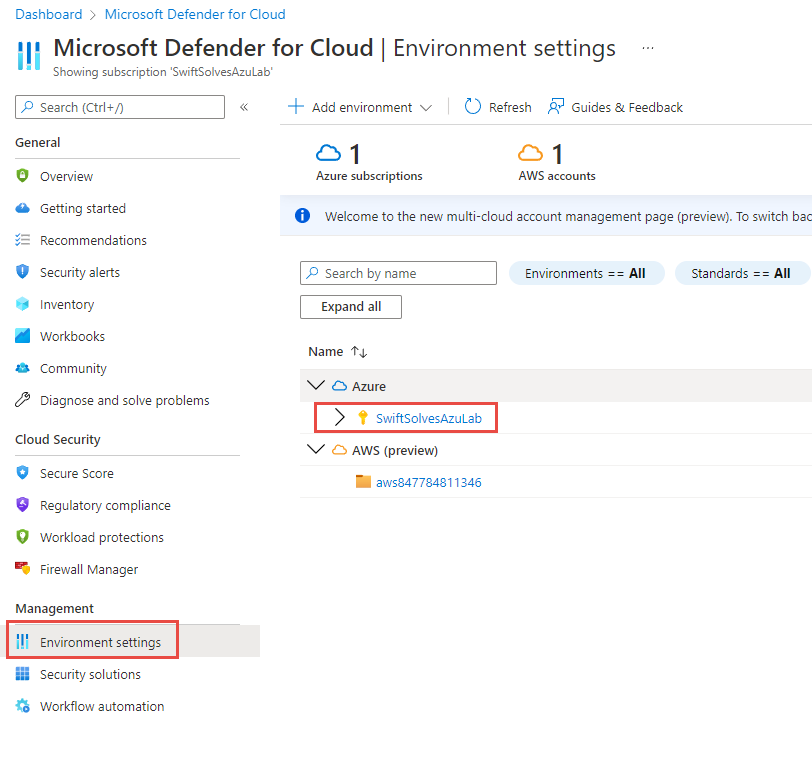Screen dimensions: 812x776
Task: Click the Inventory cube icon
Action: [22, 304]
